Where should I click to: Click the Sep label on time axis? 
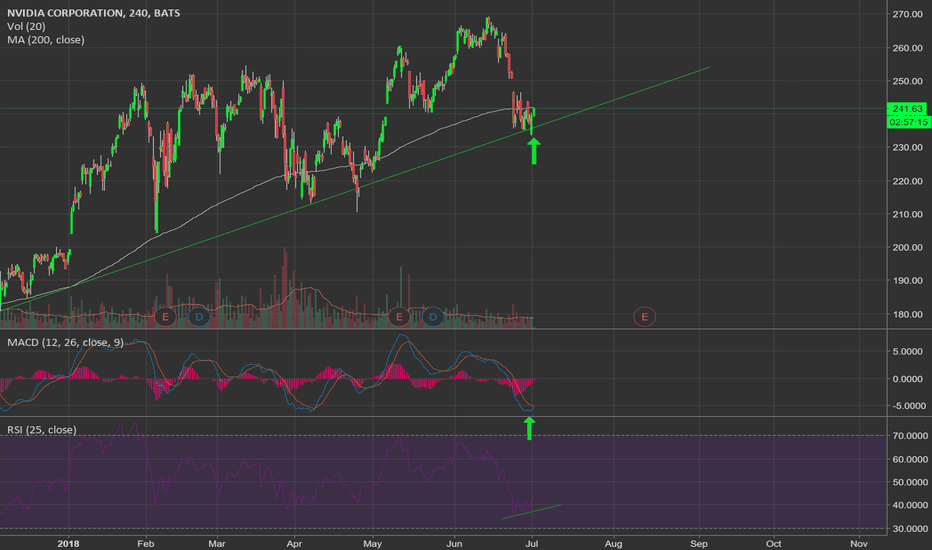[699, 543]
